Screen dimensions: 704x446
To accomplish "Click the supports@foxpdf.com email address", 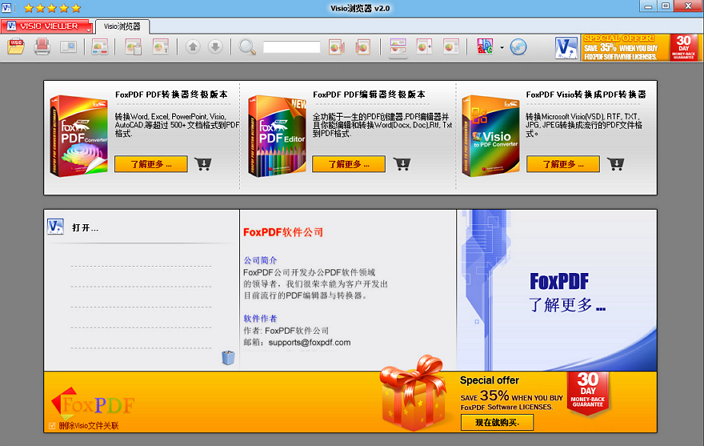I will pyautogui.click(x=309, y=342).
